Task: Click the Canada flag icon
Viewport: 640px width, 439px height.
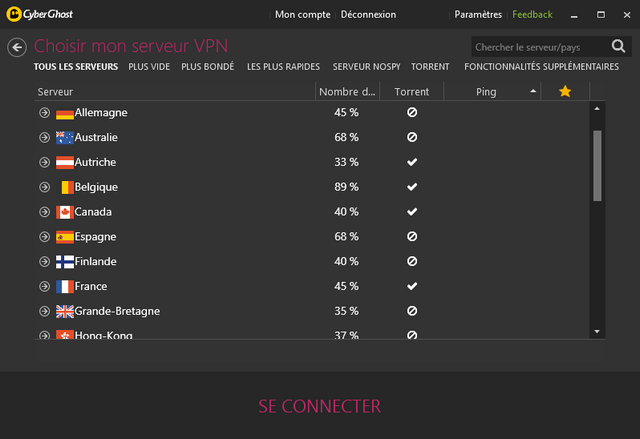Action: [64, 213]
